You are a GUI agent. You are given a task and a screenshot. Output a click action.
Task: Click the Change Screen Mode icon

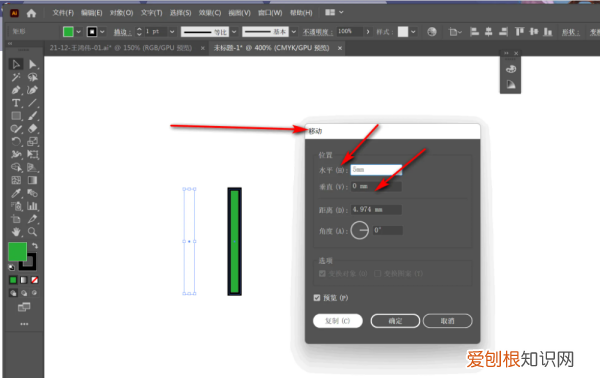[24, 307]
